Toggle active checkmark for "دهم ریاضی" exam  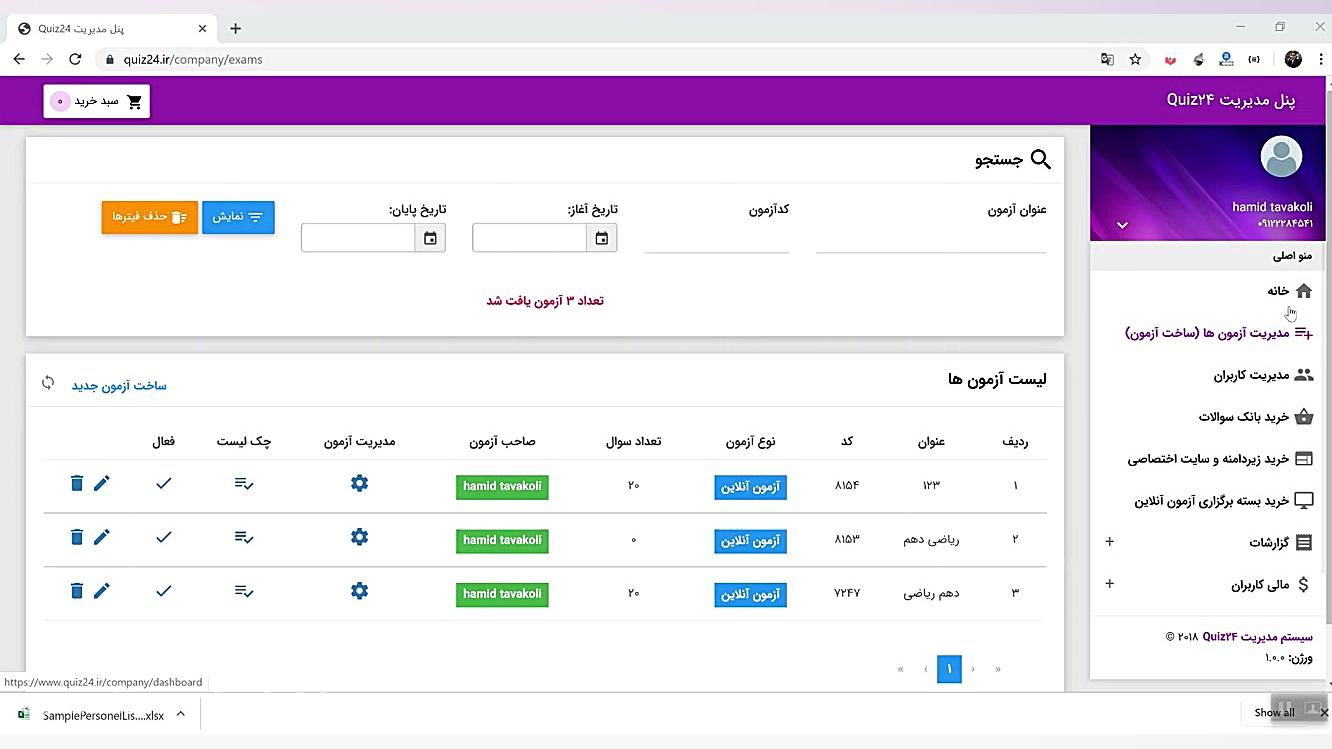[163, 590]
